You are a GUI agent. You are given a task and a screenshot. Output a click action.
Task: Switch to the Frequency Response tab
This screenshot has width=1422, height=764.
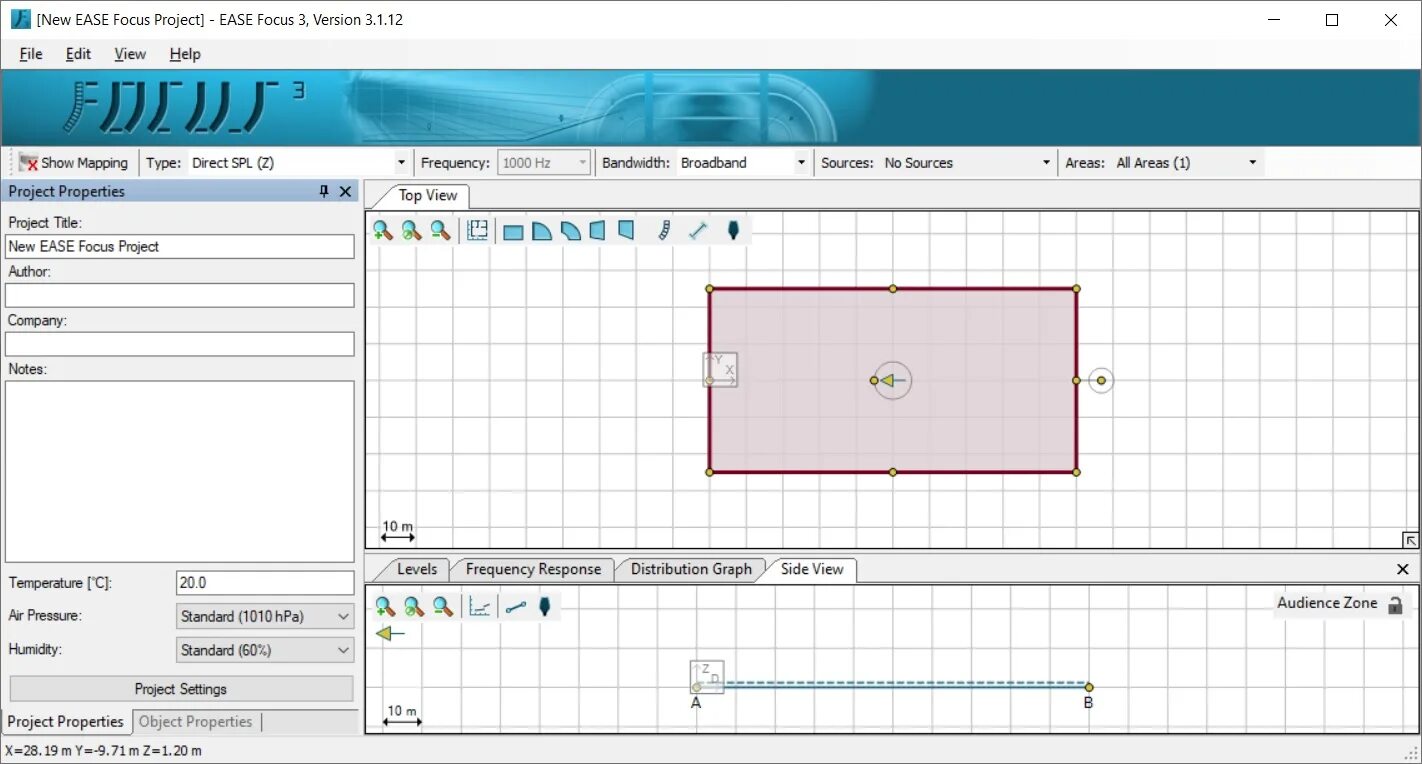(533, 569)
